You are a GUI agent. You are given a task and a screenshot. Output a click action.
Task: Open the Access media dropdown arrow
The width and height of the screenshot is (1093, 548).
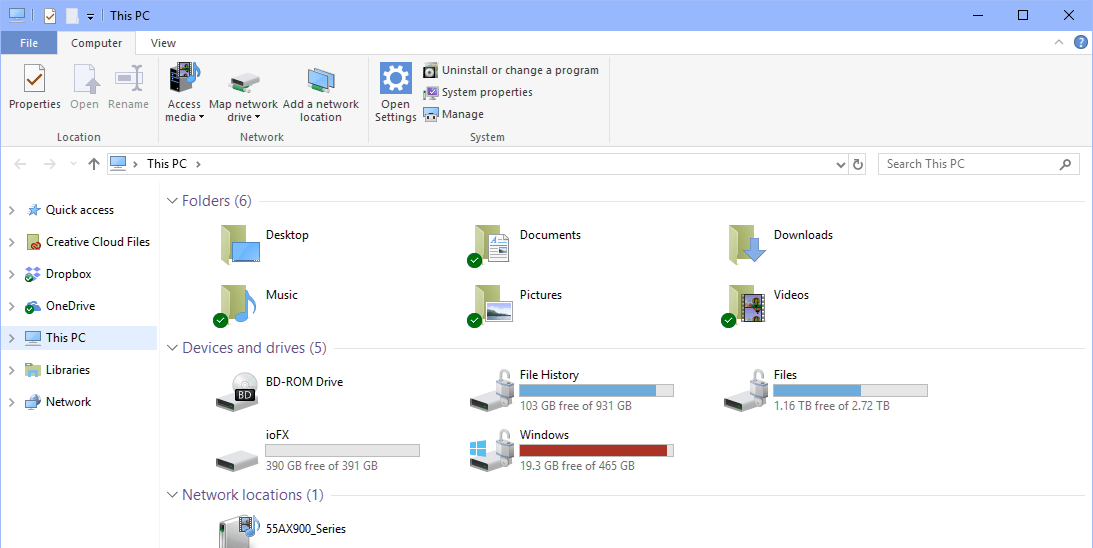point(201,117)
